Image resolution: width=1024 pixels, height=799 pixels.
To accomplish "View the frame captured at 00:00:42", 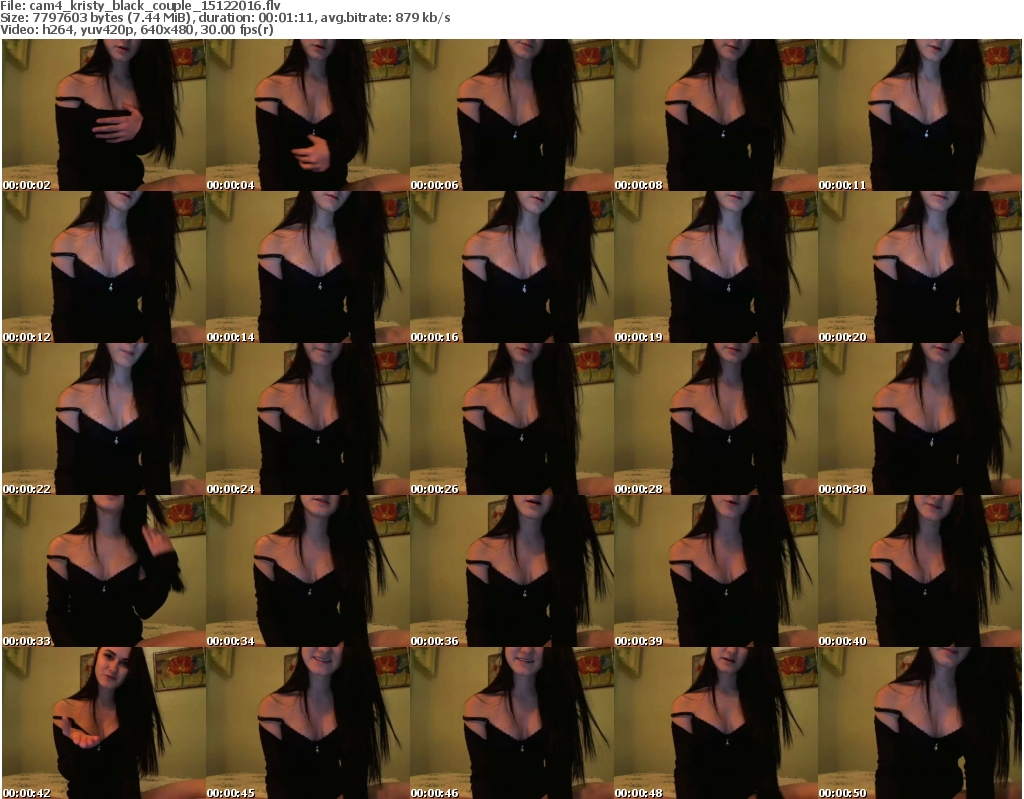I will [x=104, y=723].
